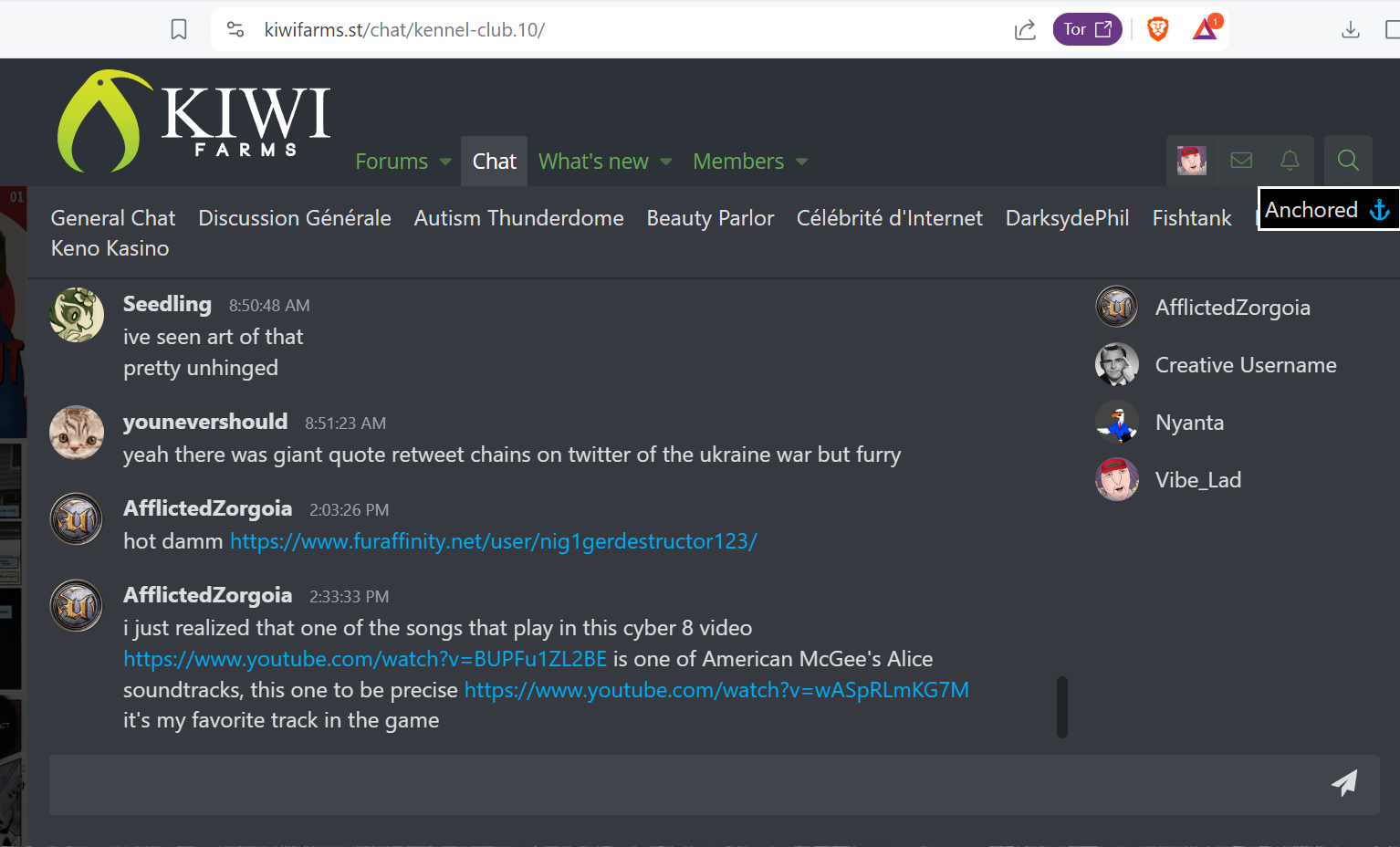The height and width of the screenshot is (847, 1400).
Task: Expand Forums dropdown arrow
Action: pyautogui.click(x=445, y=162)
